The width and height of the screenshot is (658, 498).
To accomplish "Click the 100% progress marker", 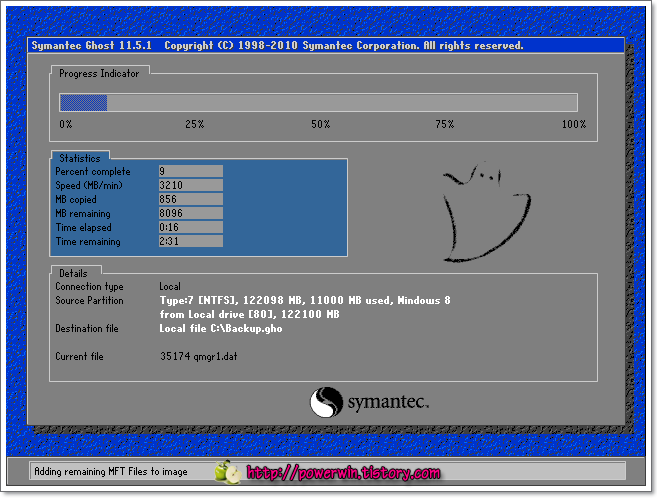I will click(x=574, y=124).
